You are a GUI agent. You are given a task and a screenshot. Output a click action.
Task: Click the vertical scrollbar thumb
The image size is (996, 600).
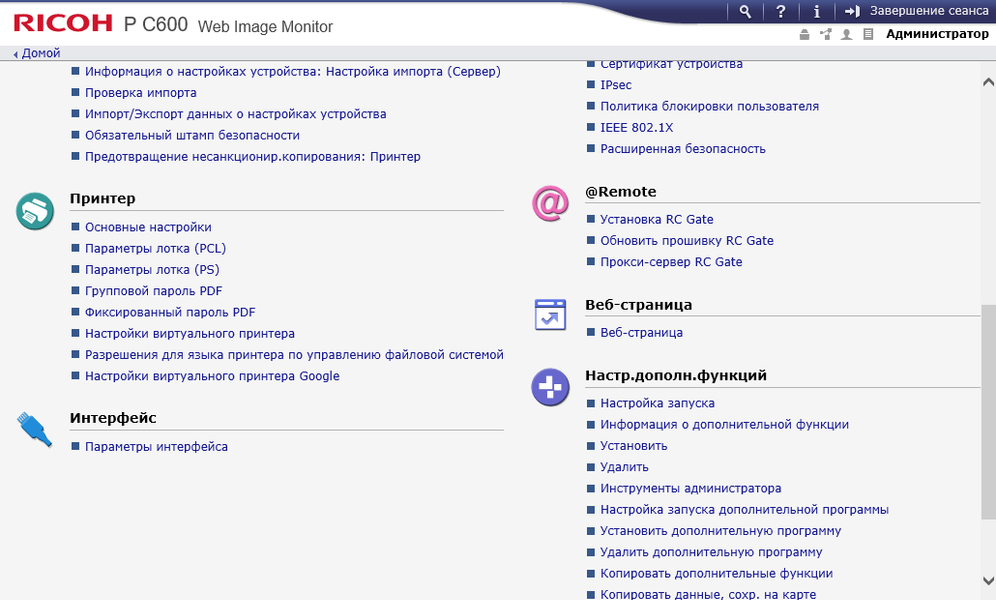[988, 410]
